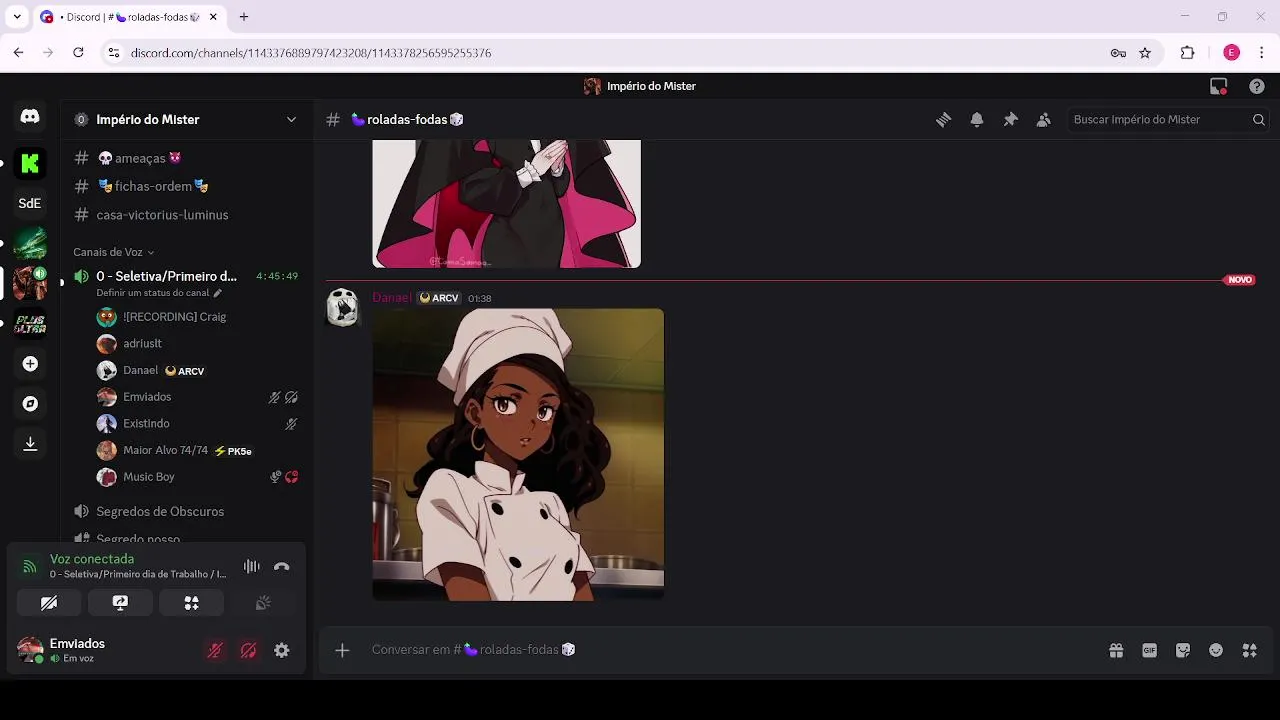Start an Activity shapes icon
1280x720 pixels.
click(192, 603)
